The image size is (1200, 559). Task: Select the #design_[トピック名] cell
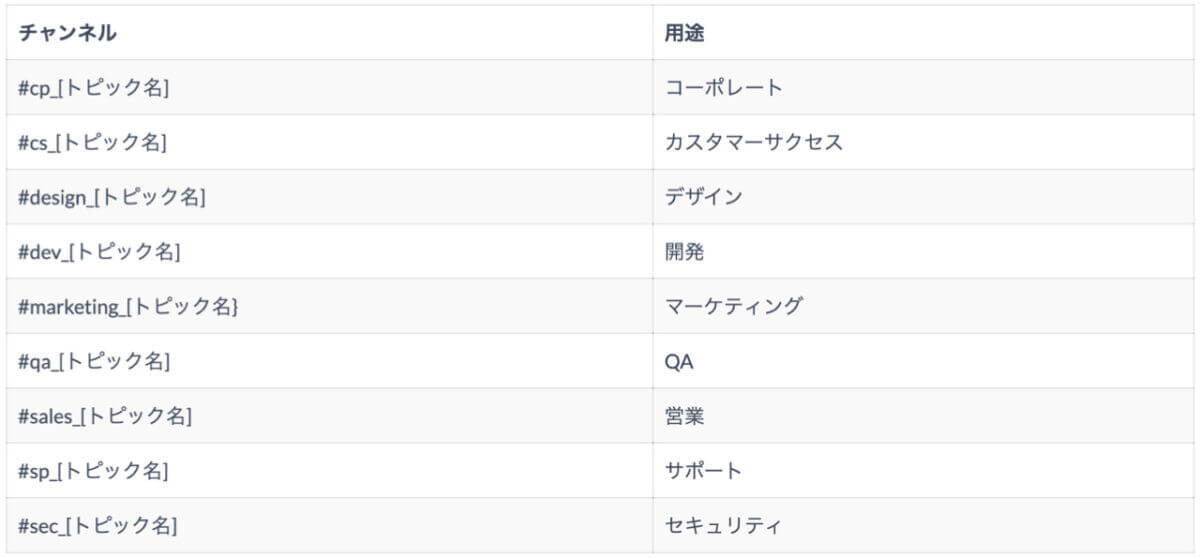point(330,197)
